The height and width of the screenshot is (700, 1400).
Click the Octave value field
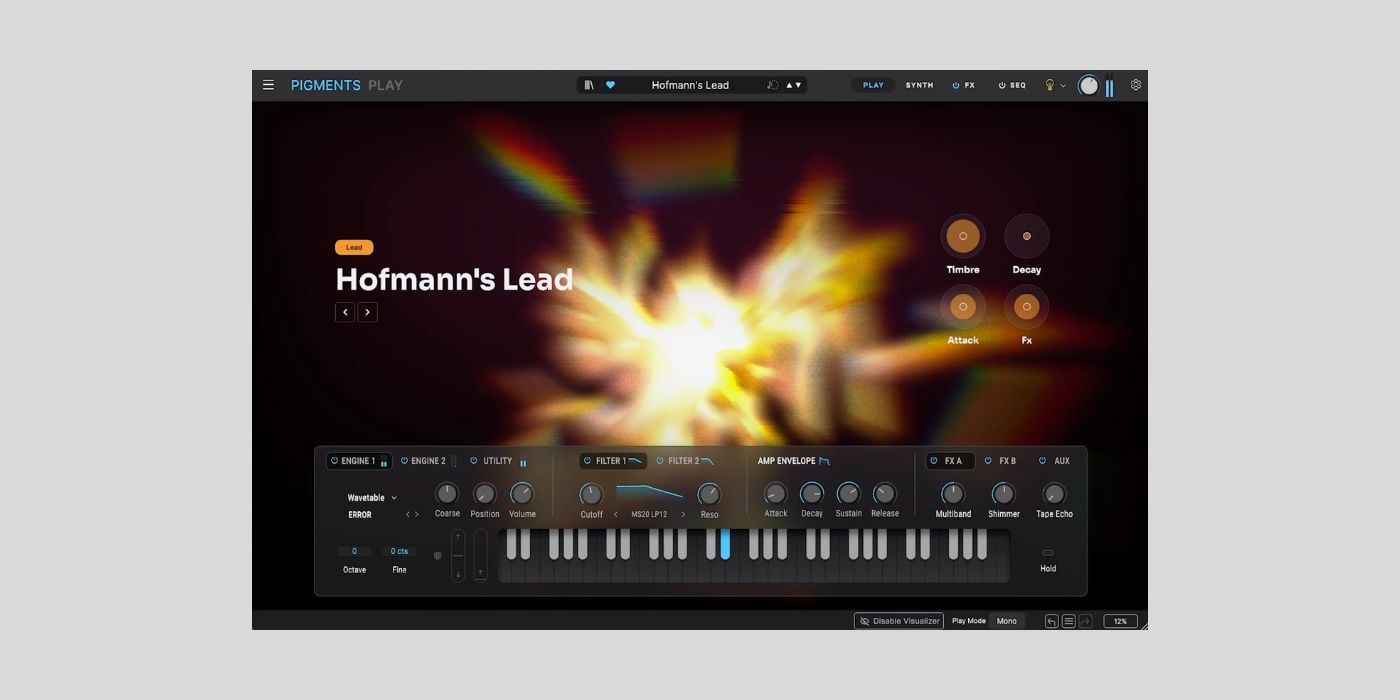(x=354, y=551)
